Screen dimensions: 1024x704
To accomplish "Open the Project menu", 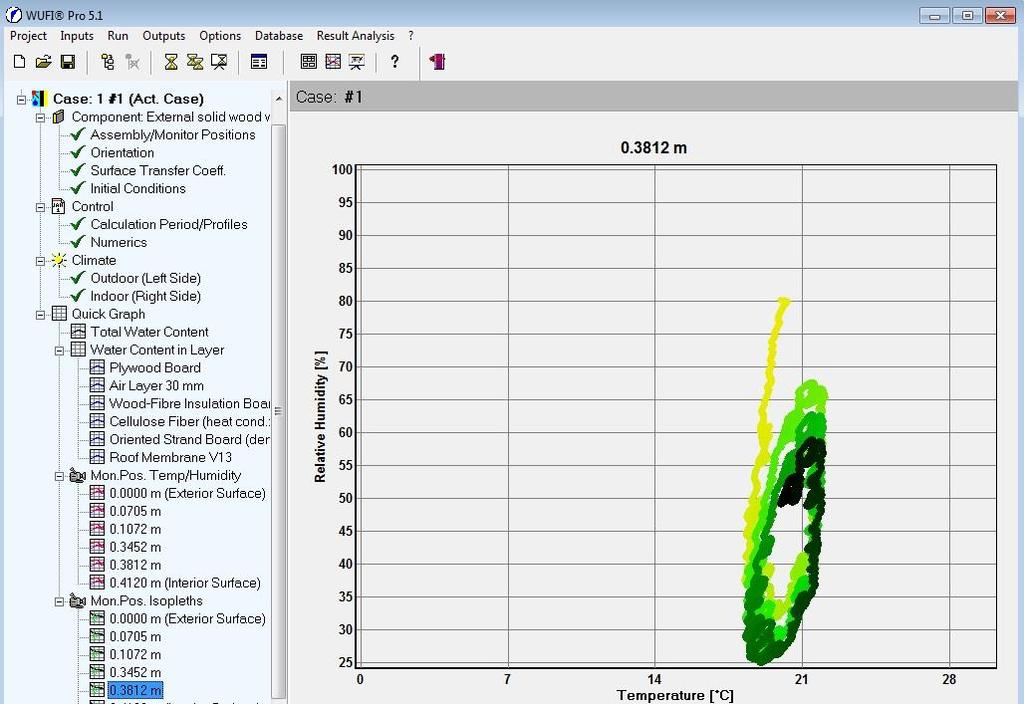I will (x=28, y=36).
